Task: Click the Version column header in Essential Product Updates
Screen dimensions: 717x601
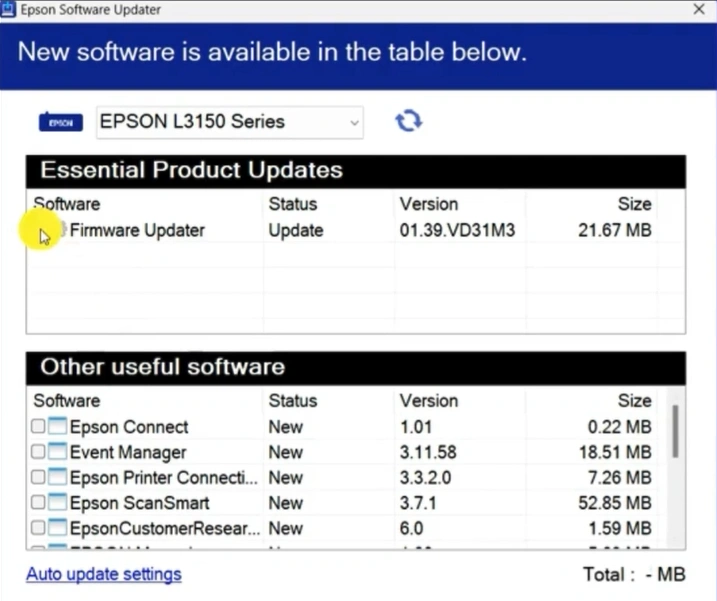Action: (428, 204)
